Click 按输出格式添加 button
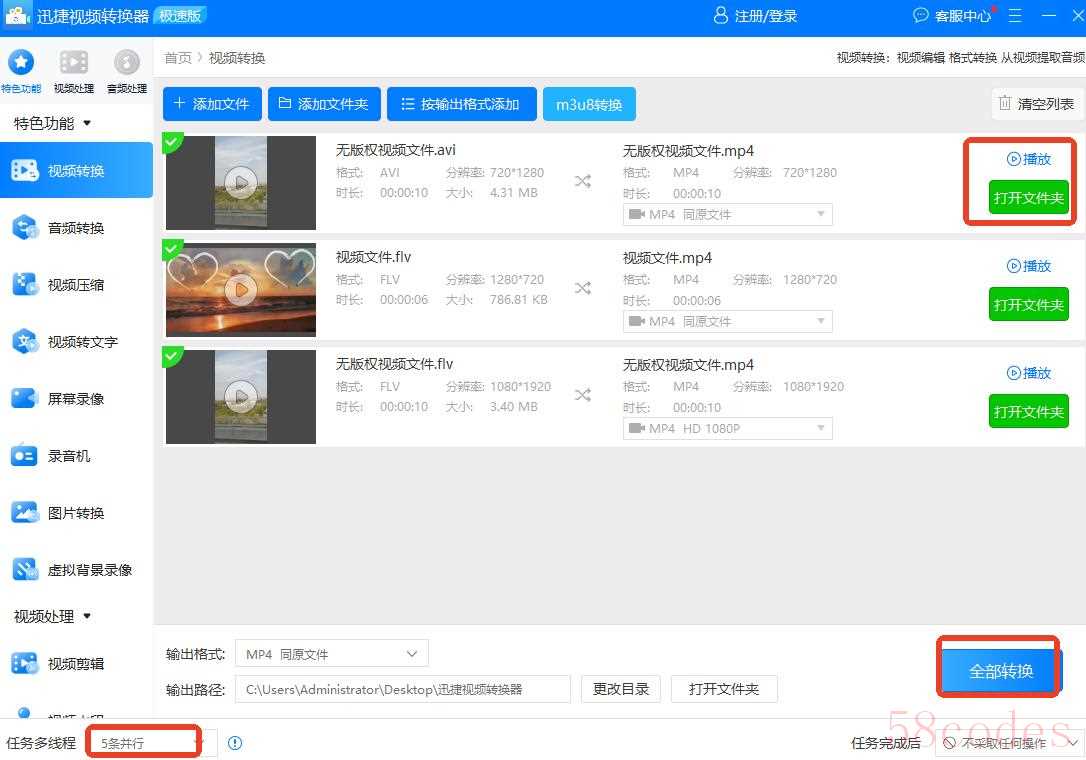Image resolution: width=1086 pixels, height=760 pixels. [x=461, y=104]
